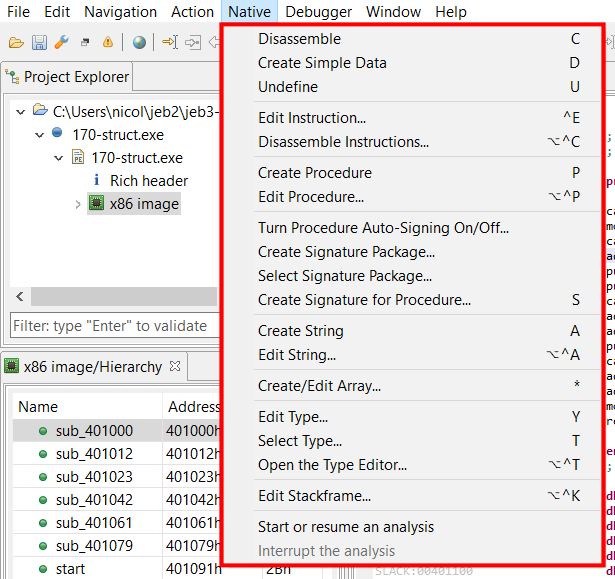Select sub_401079 row

tap(117, 546)
